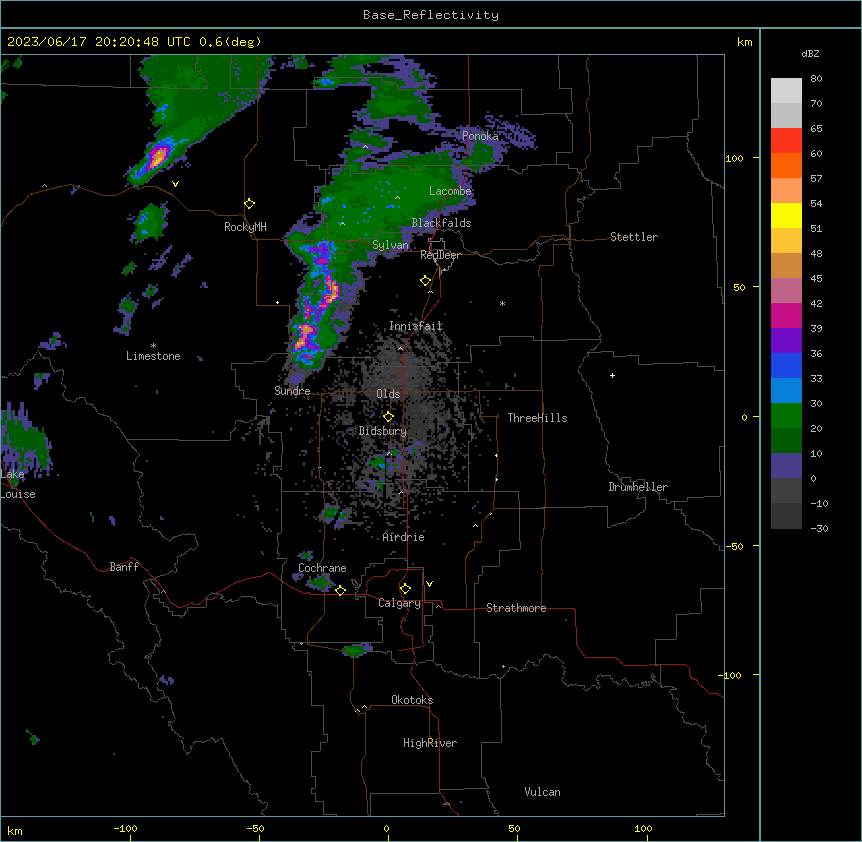Click the Strathmore town label

click(x=516, y=608)
